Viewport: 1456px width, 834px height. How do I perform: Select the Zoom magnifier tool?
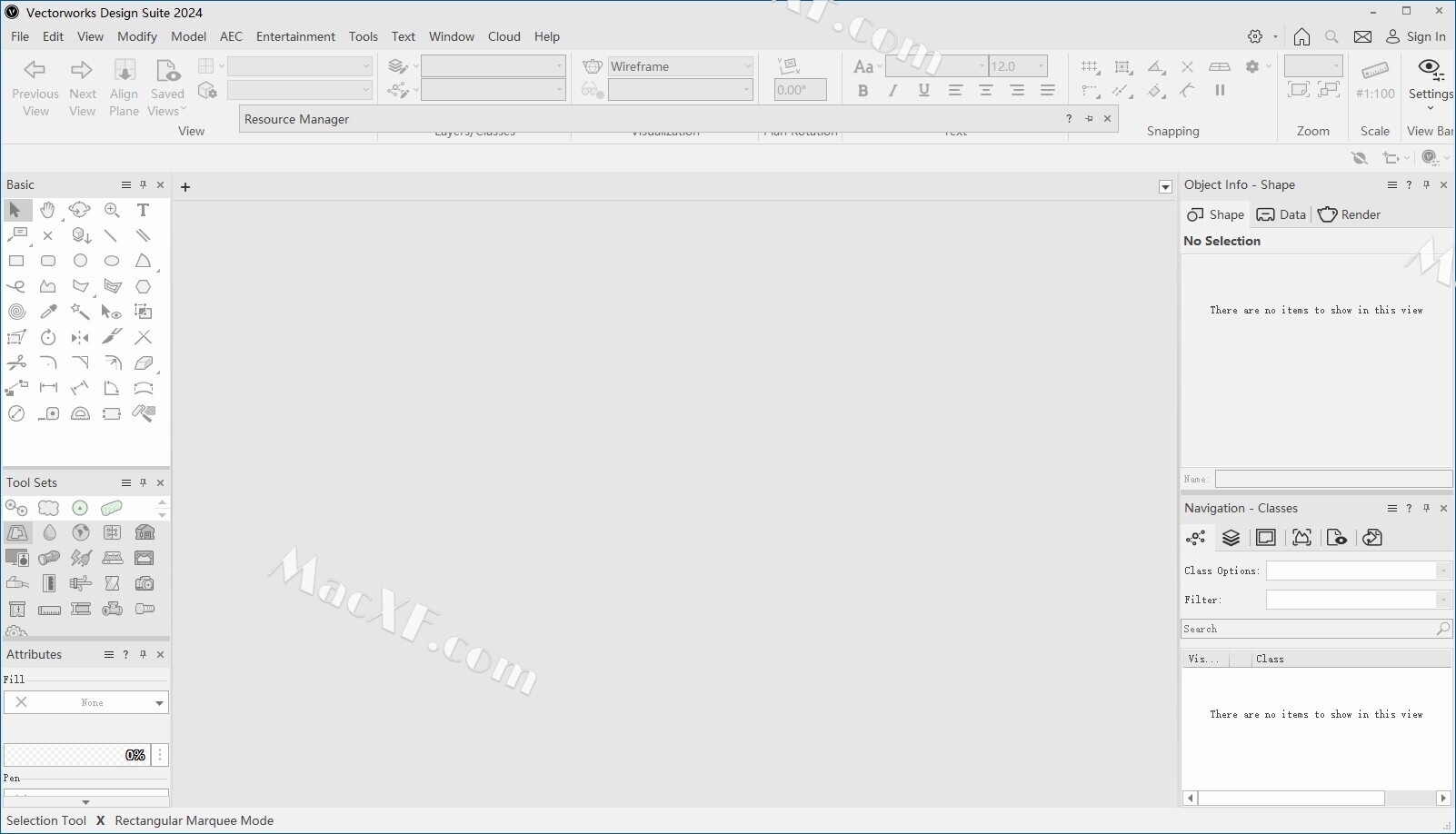click(112, 210)
